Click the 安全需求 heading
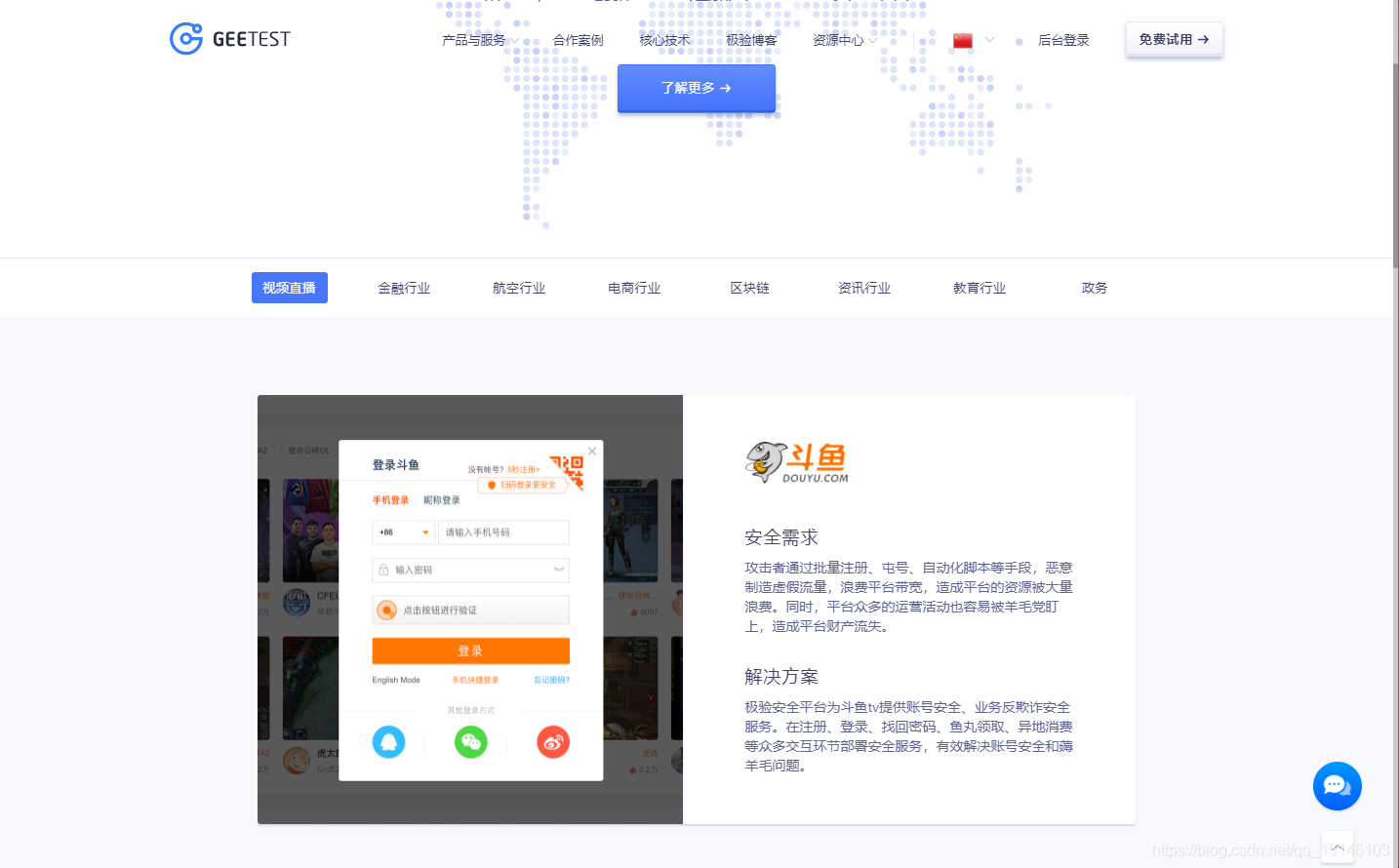This screenshot has height=868, width=1399. 781,537
